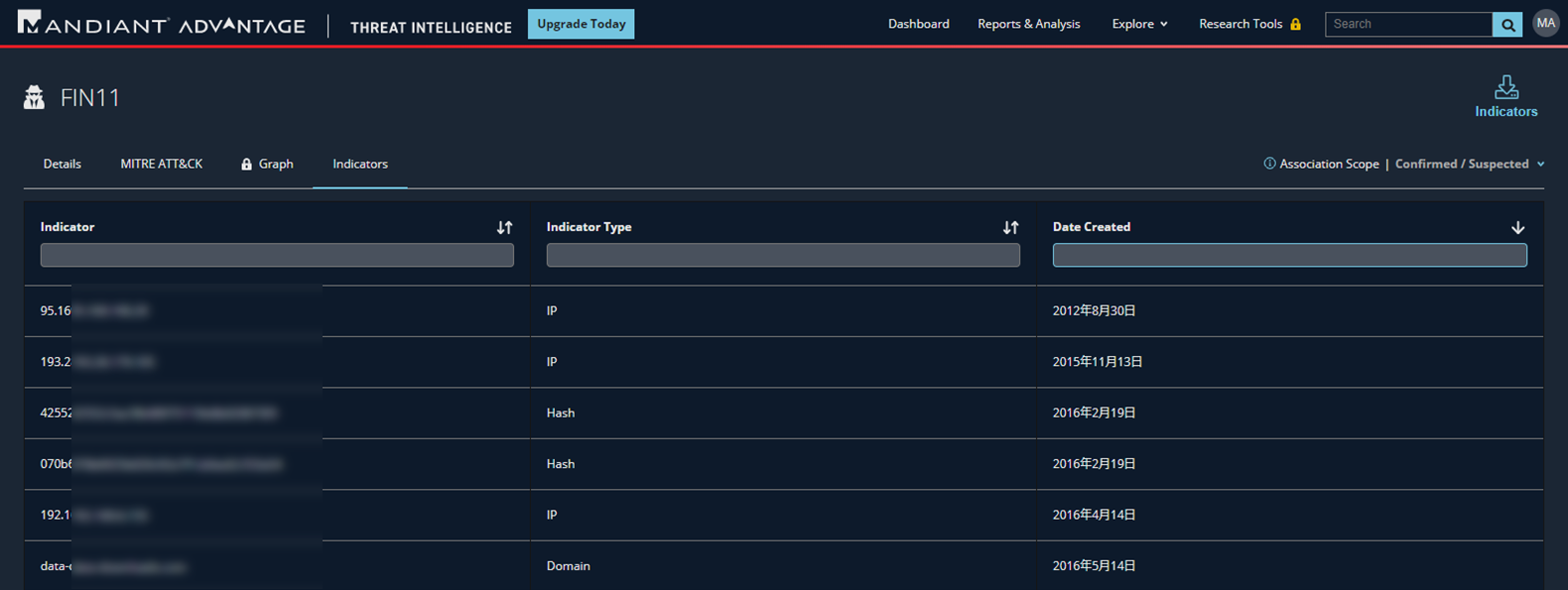Select the domain indicator starting data-
The image size is (1568, 590).
point(113,566)
